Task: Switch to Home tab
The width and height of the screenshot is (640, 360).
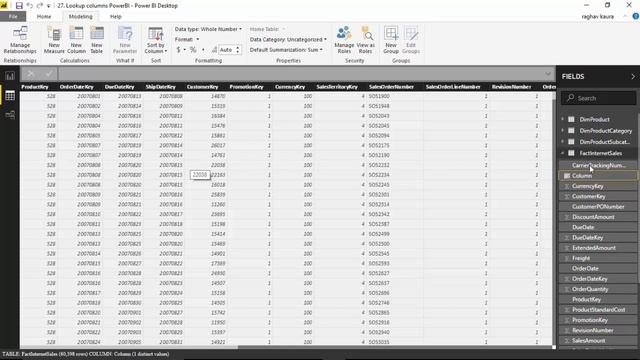Action: pyautogui.click(x=44, y=16)
